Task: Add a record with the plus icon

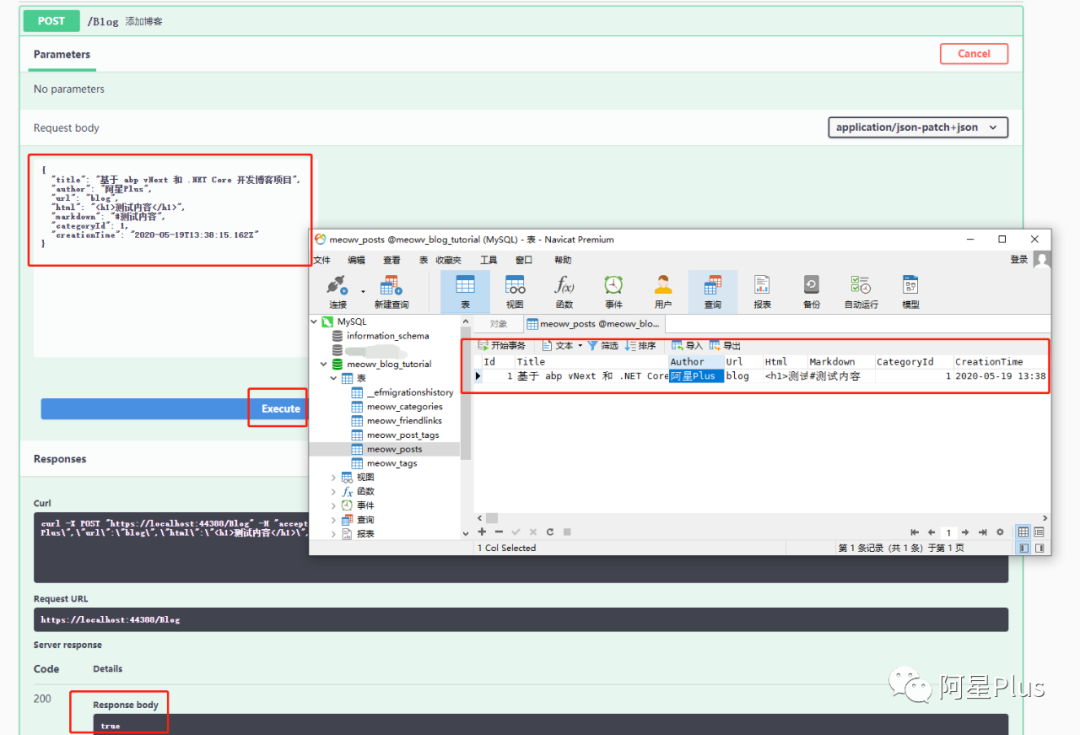Action: coord(482,532)
